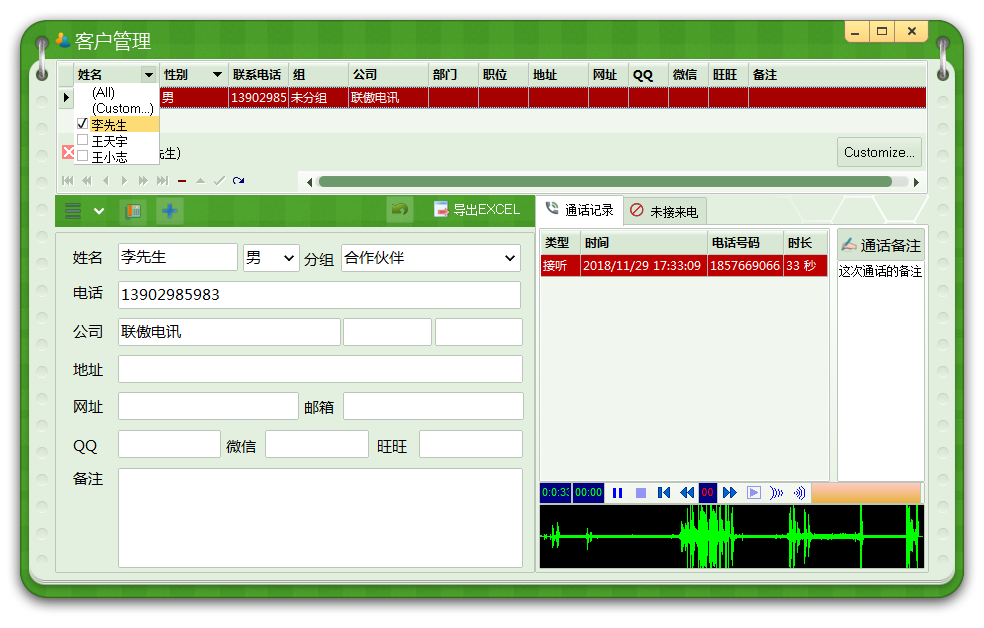Image resolution: width=984 pixels, height=628 pixels.
Task: Check the 王天宇 filter checkbox
Action: point(83,141)
